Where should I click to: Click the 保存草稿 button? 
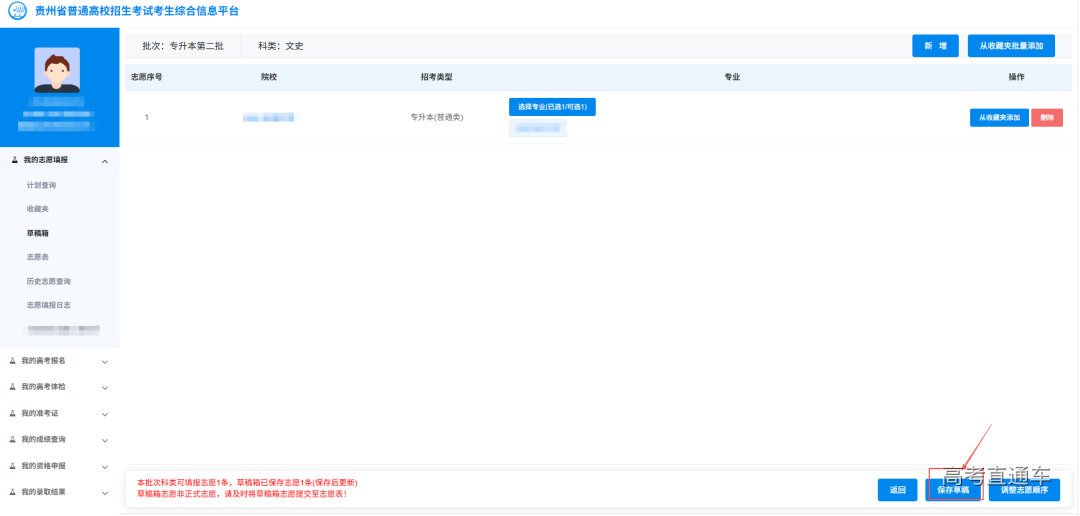pyautogui.click(x=952, y=490)
